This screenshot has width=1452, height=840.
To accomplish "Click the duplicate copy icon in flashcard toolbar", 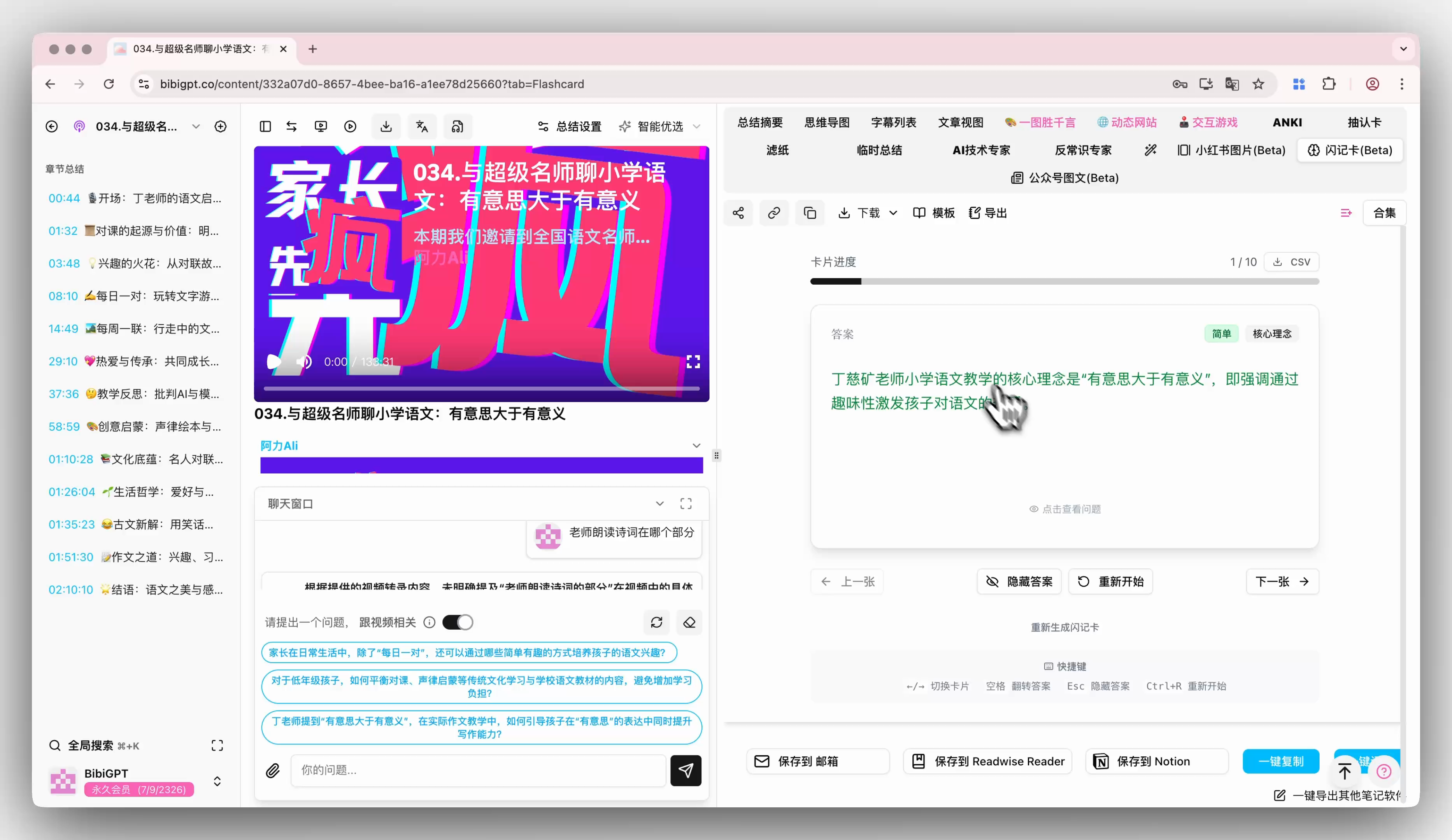I will coord(810,213).
